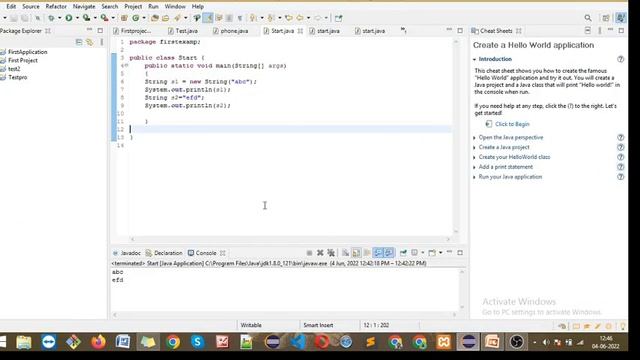Open Package Explorer view menu
The height and width of the screenshot is (360, 640).
pyautogui.click(x=101, y=42)
